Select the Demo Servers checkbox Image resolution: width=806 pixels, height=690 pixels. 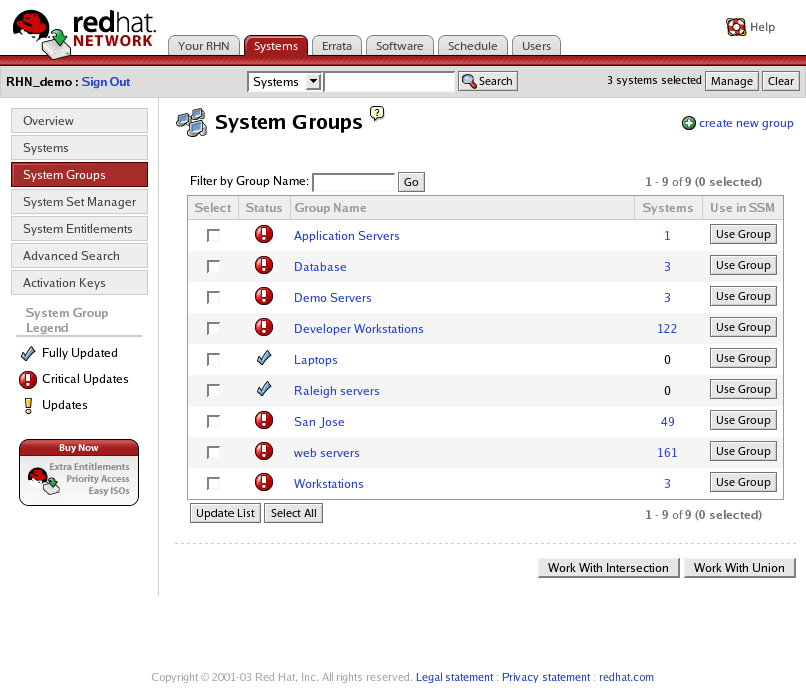pos(213,297)
